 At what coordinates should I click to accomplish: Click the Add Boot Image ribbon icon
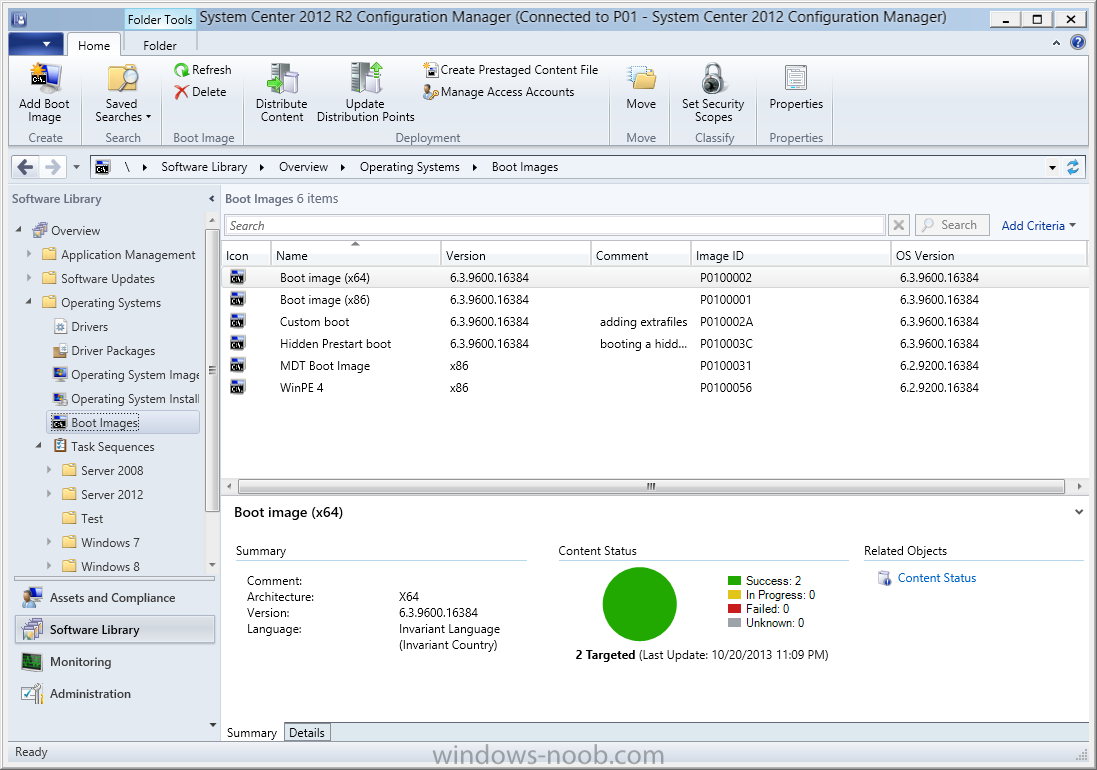(44, 78)
